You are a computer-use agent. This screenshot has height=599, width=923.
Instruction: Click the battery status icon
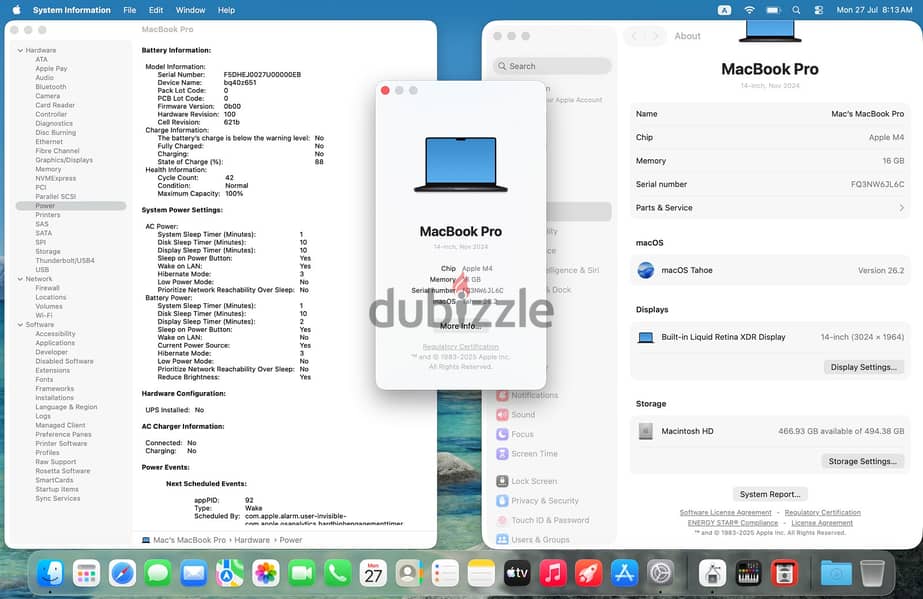click(773, 10)
